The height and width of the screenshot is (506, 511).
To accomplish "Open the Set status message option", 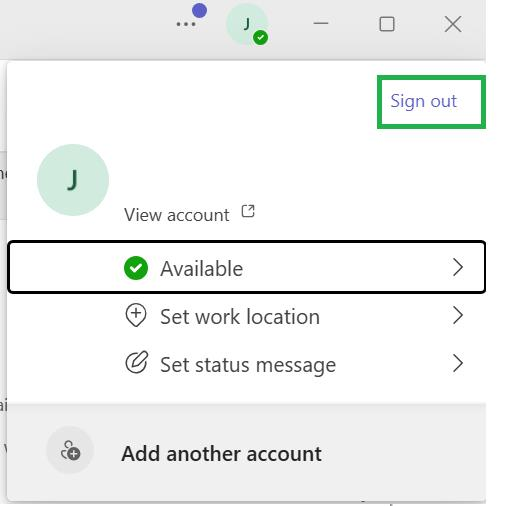I will coord(246,364).
